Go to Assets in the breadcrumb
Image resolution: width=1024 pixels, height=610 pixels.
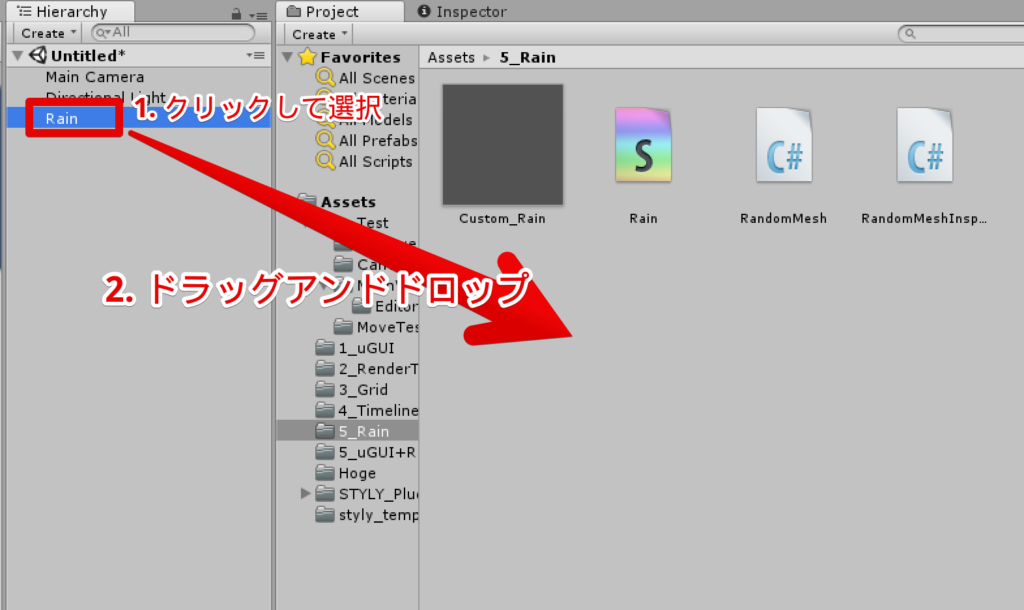(451, 57)
